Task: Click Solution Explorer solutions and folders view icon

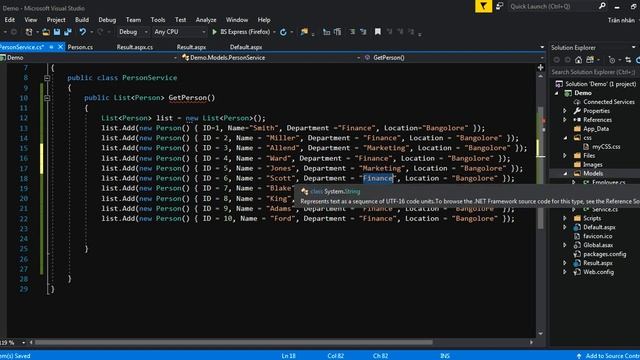Action: point(590,60)
